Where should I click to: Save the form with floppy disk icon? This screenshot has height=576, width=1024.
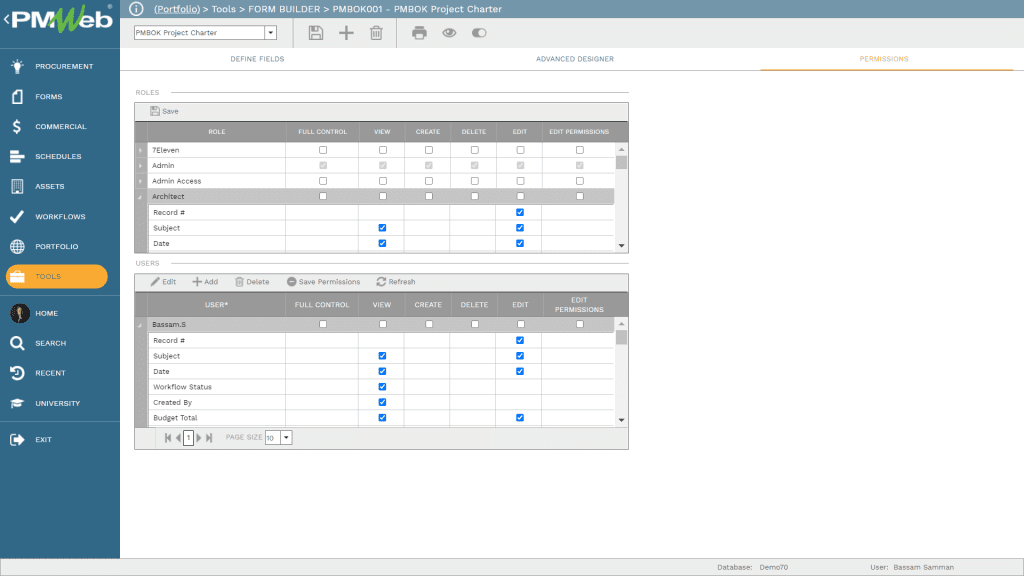[x=316, y=33]
